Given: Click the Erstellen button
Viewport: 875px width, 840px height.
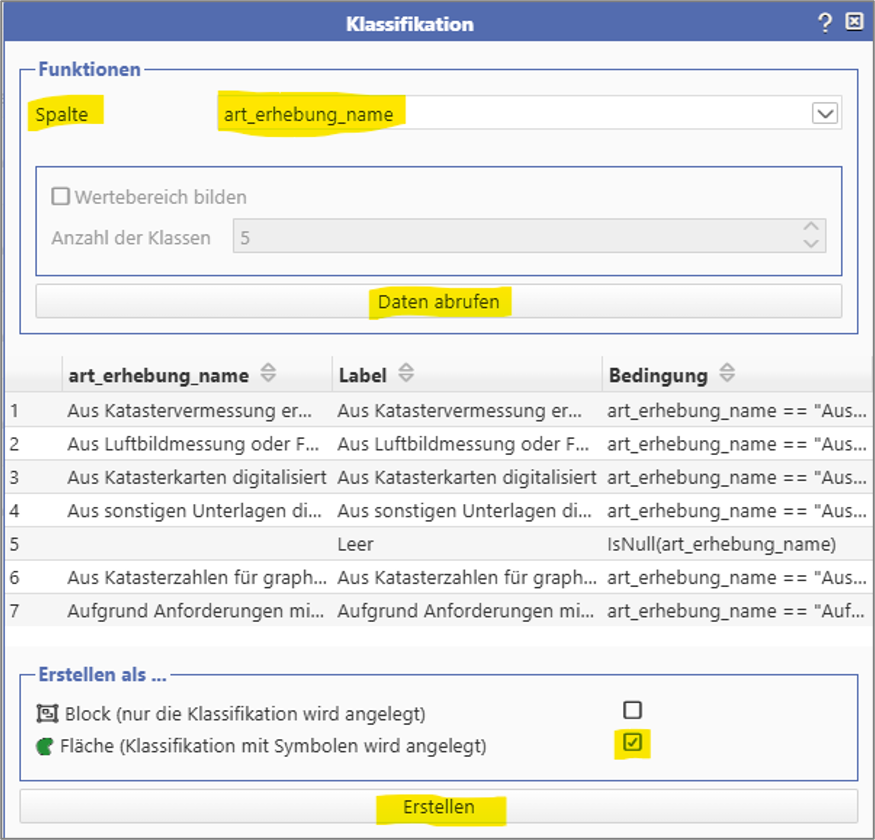Looking at the screenshot, I should pos(439,807).
